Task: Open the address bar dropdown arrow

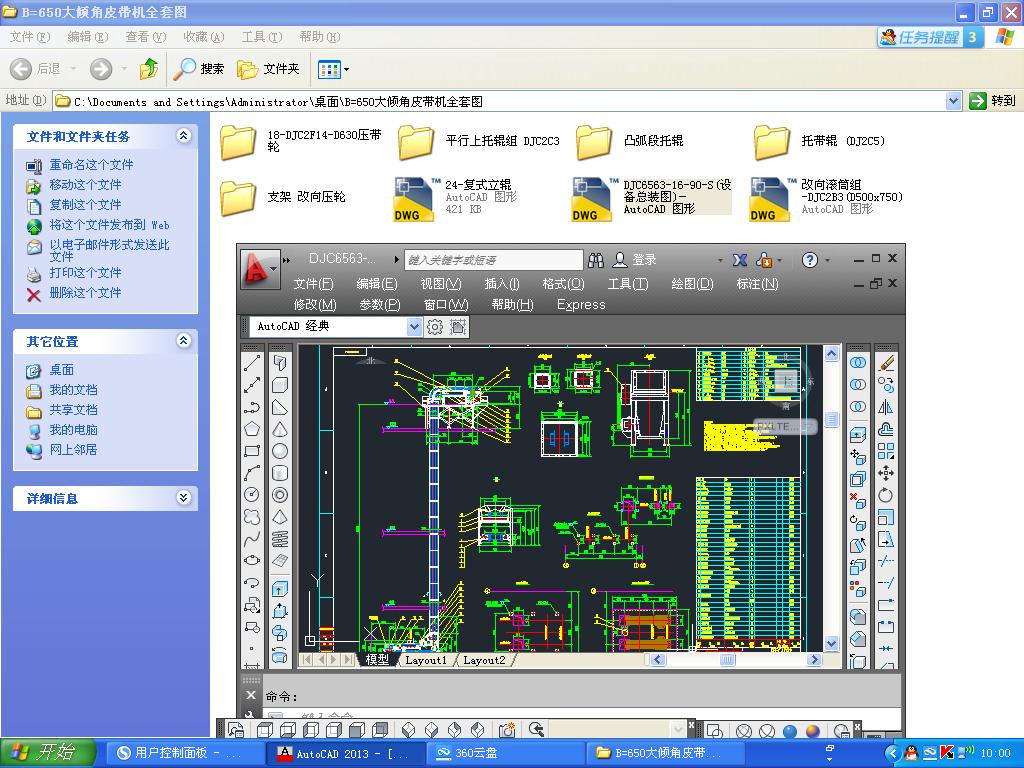Action: [953, 101]
